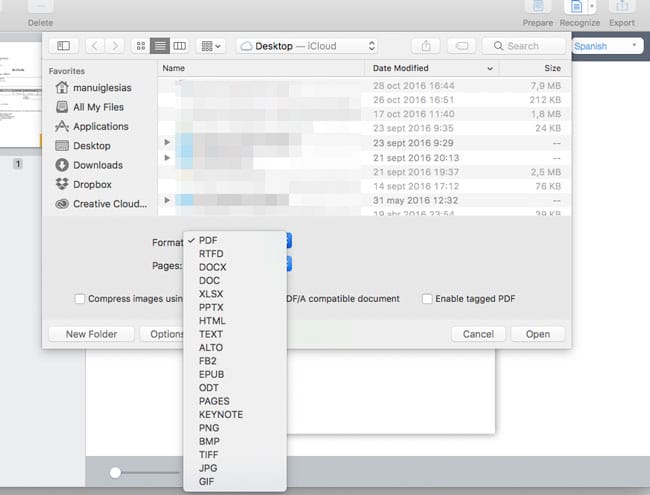
Task: Click the New Folder button
Action: (x=91, y=334)
